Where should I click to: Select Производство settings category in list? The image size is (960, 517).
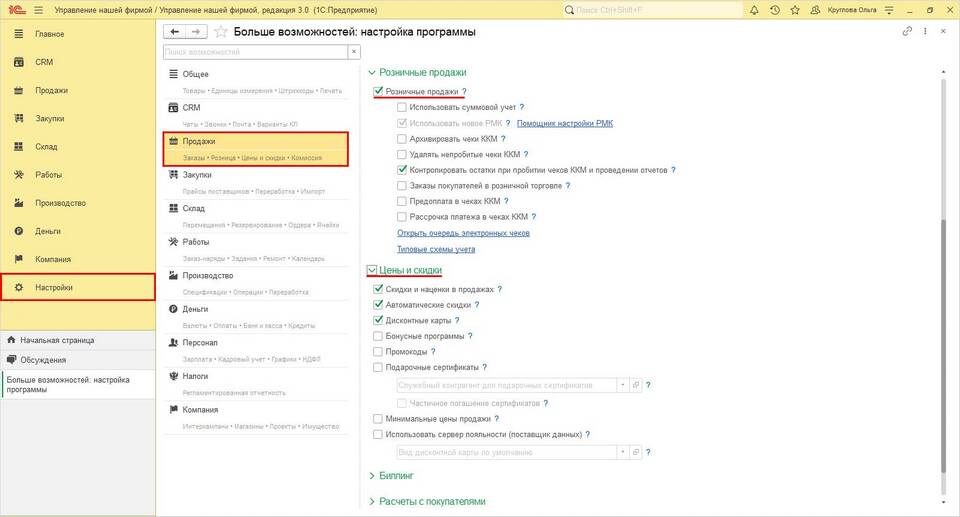[x=256, y=284]
